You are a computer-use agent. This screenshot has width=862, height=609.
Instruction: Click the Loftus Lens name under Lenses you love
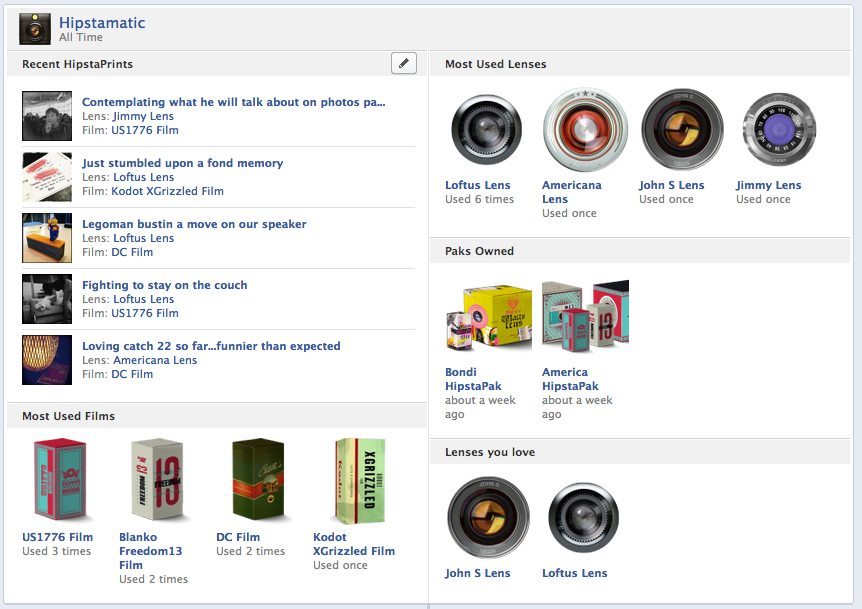574,573
